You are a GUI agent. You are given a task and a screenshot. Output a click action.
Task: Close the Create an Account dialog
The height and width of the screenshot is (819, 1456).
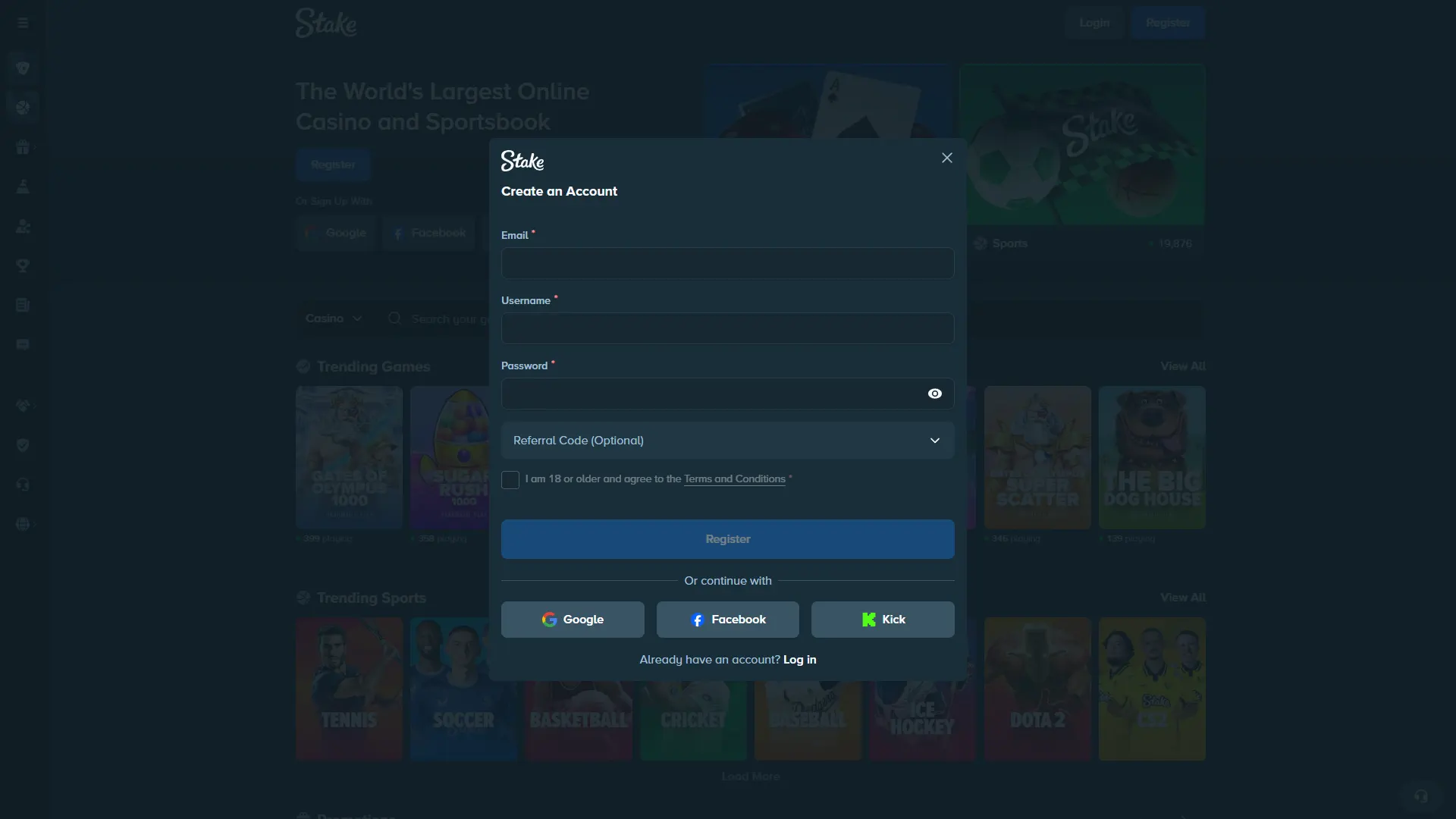click(x=946, y=158)
